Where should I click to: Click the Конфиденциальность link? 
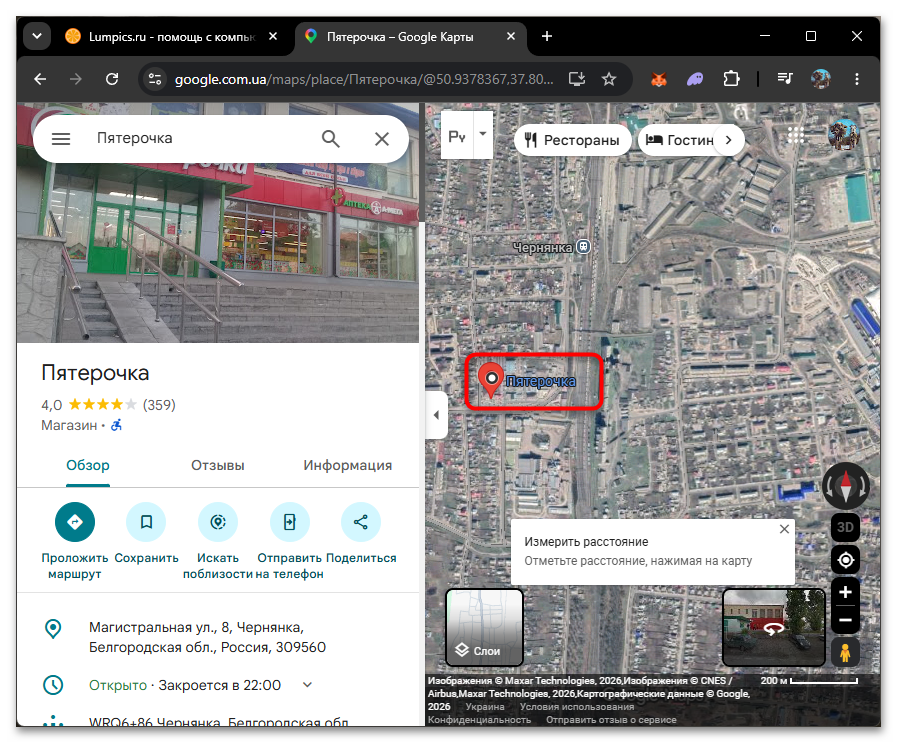(x=479, y=720)
